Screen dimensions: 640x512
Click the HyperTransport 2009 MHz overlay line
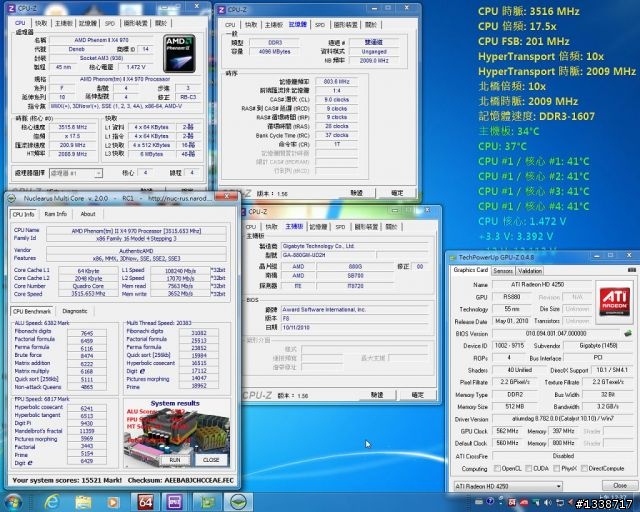(x=557, y=71)
